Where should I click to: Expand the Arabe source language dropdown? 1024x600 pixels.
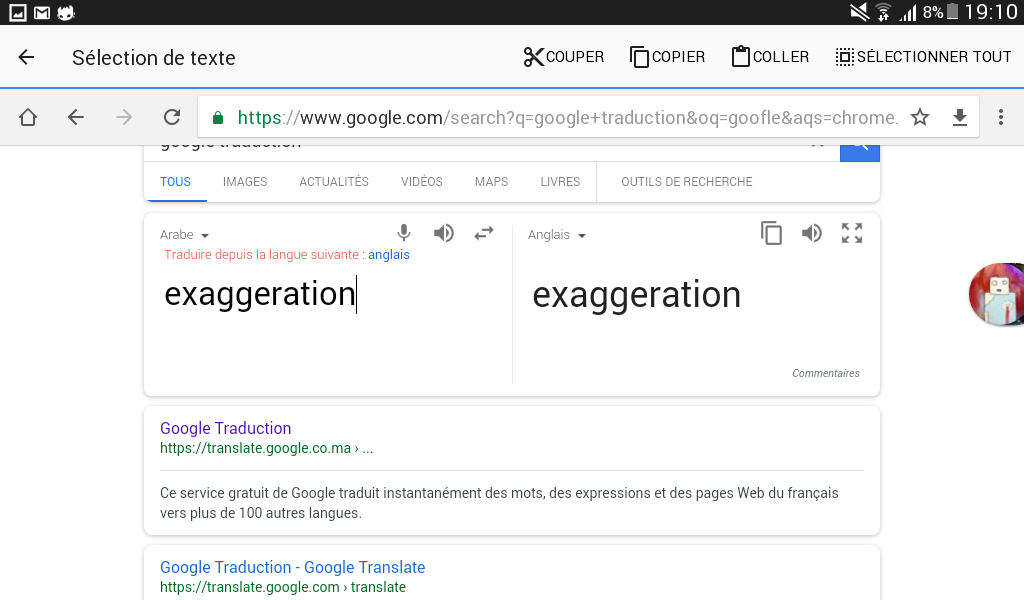pos(184,234)
